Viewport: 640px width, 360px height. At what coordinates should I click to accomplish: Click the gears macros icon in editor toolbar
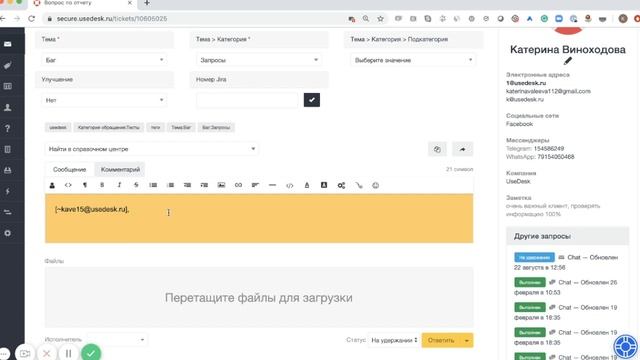(341, 185)
